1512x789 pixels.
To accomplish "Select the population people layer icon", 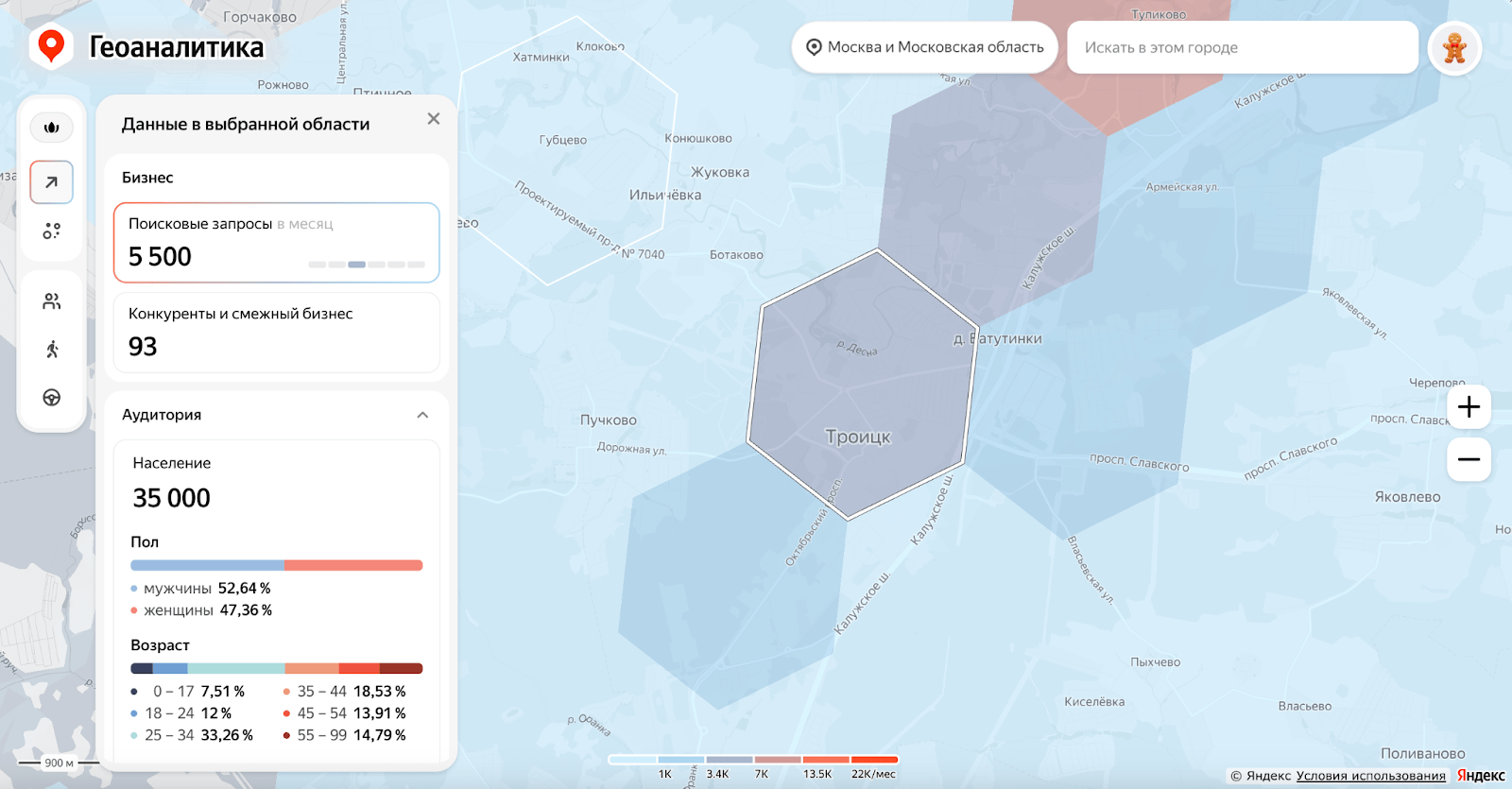I will click(x=52, y=301).
